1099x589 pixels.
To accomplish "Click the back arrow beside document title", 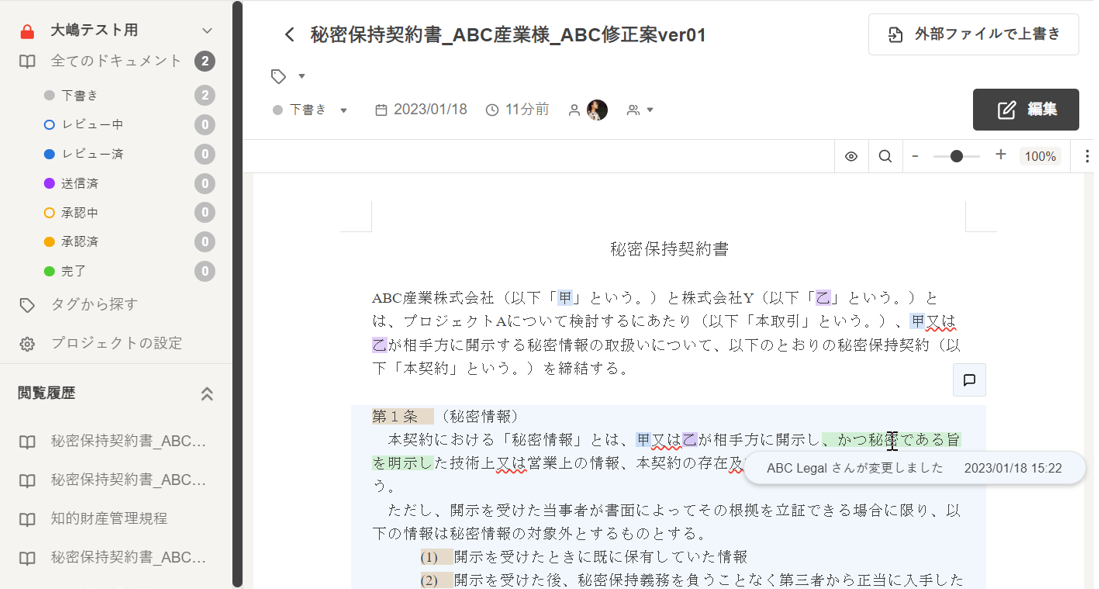I will (289, 35).
